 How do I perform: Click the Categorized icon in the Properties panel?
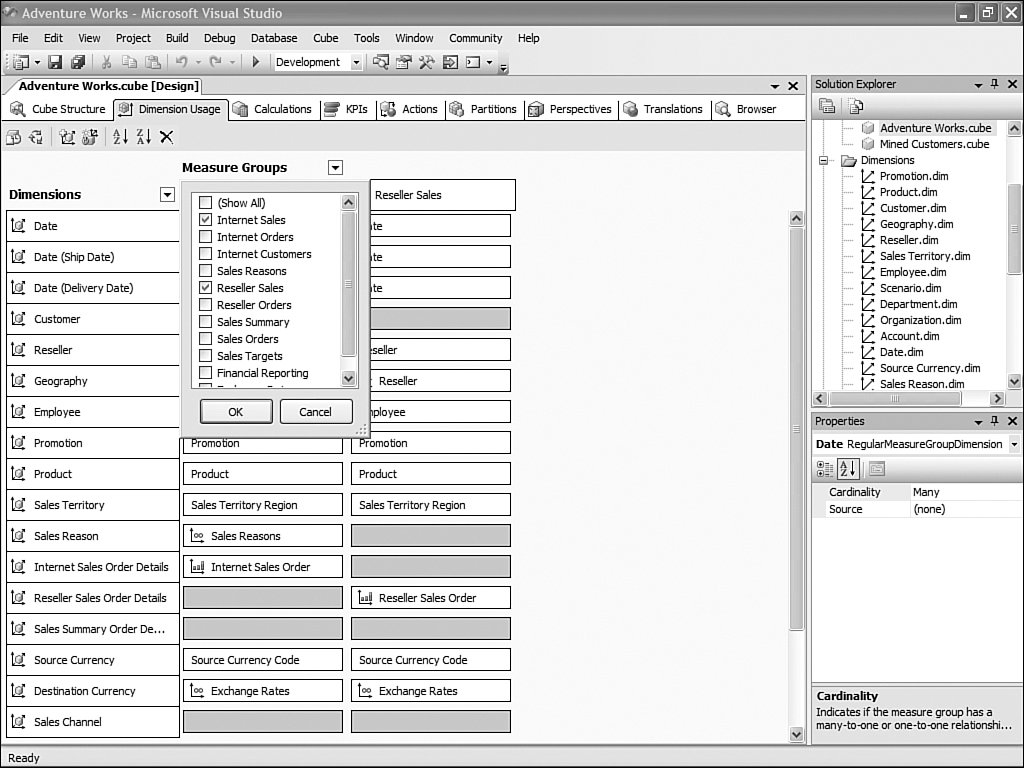pos(825,469)
